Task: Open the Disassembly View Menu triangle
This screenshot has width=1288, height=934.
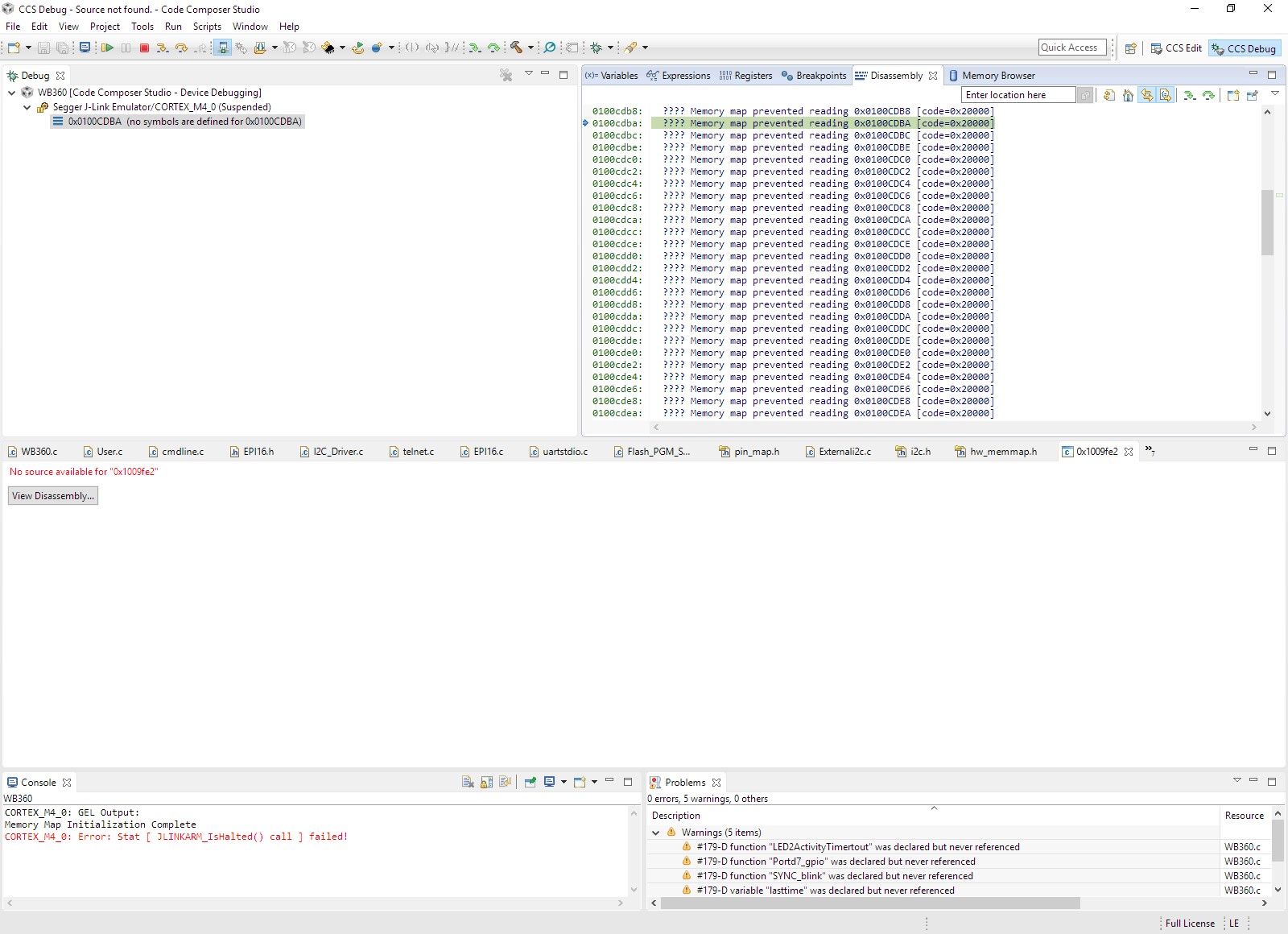Action: (1275, 94)
